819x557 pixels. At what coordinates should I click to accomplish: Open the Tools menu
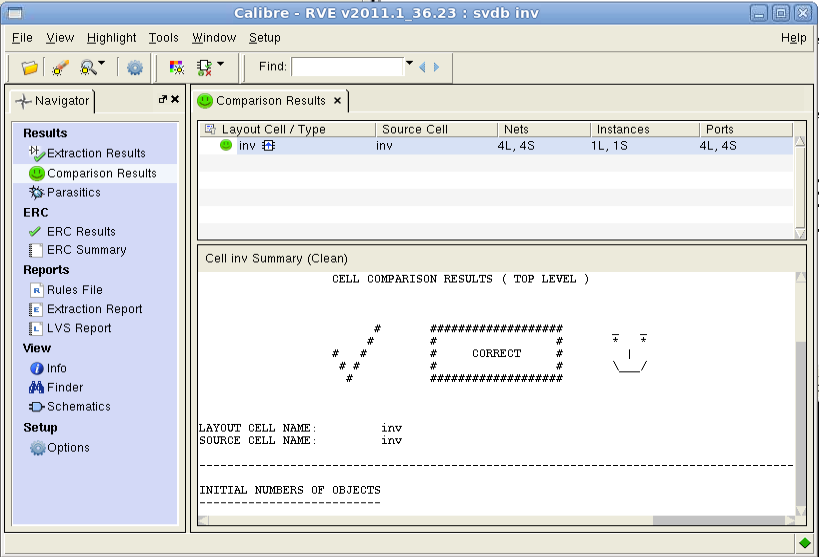click(x=163, y=38)
